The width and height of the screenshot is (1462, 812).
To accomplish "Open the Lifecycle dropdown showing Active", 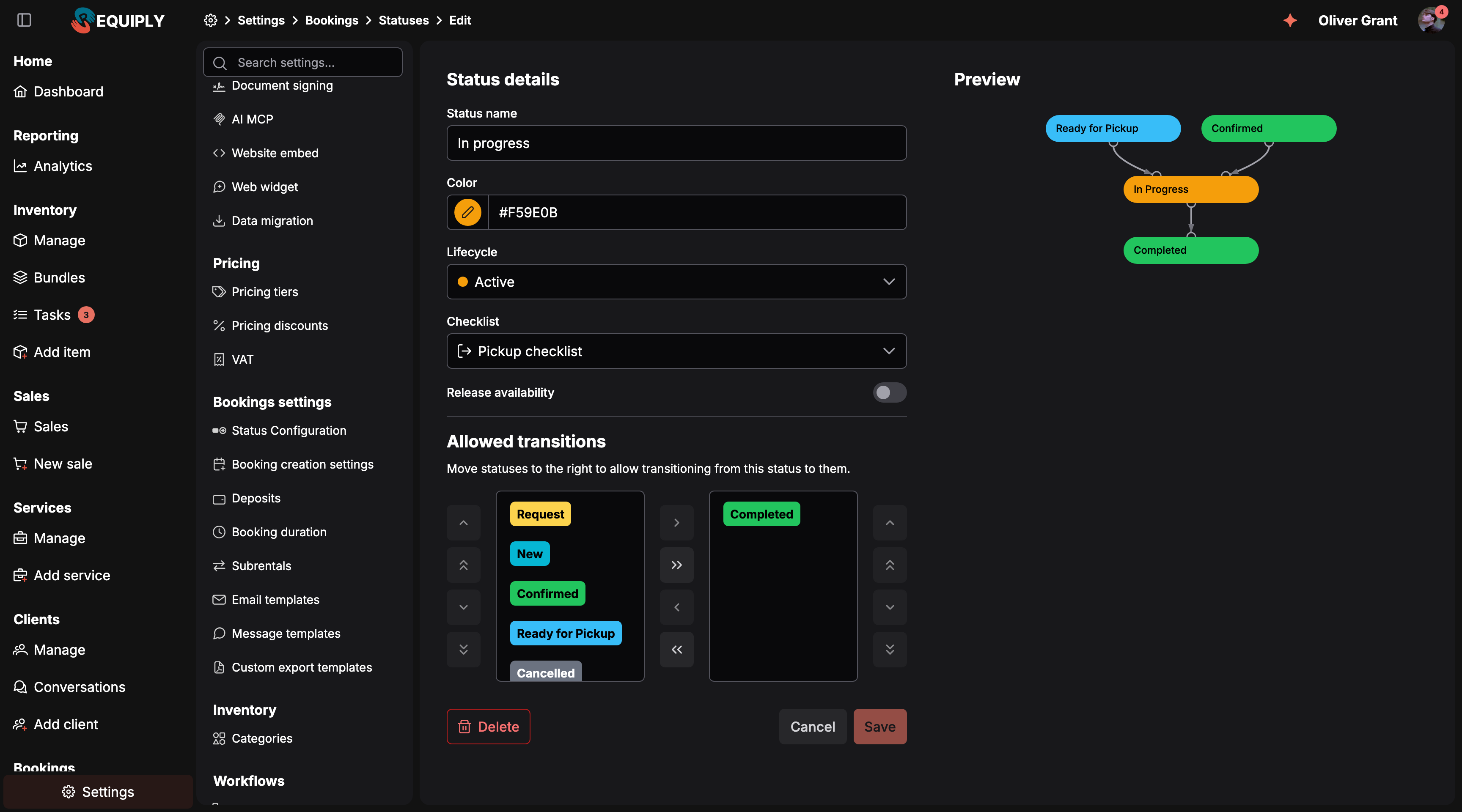I will [x=676, y=281].
